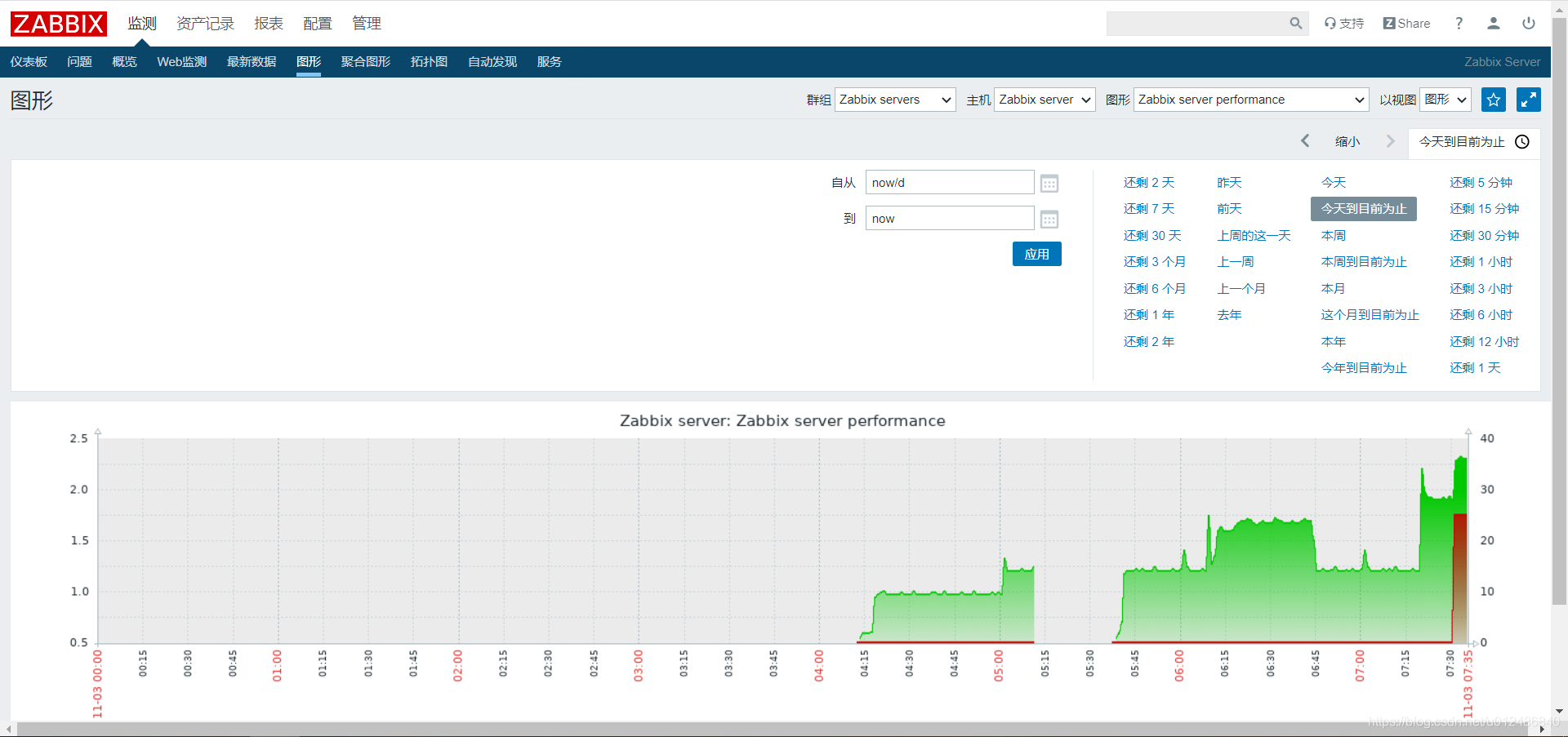1568x737 pixels.
Task: Open the user profile icon
Action: coord(1494,24)
